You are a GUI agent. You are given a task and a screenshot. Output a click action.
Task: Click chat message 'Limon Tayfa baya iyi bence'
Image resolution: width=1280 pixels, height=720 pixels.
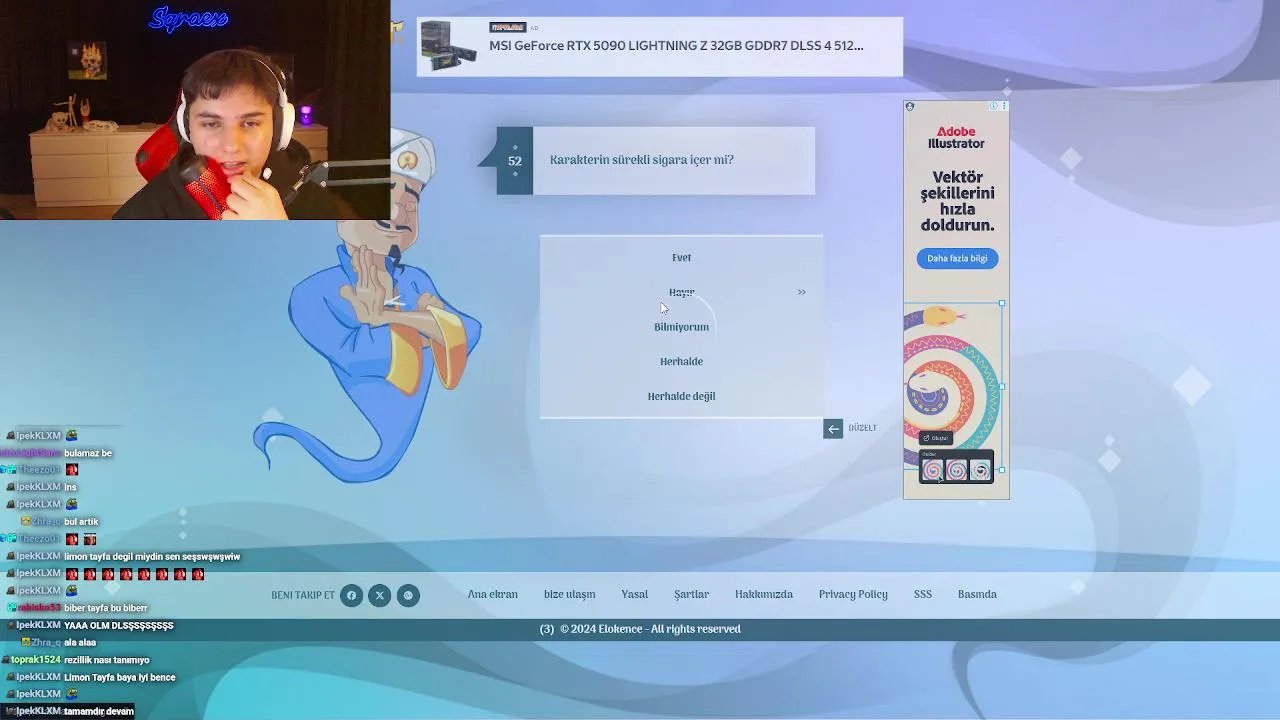point(120,677)
